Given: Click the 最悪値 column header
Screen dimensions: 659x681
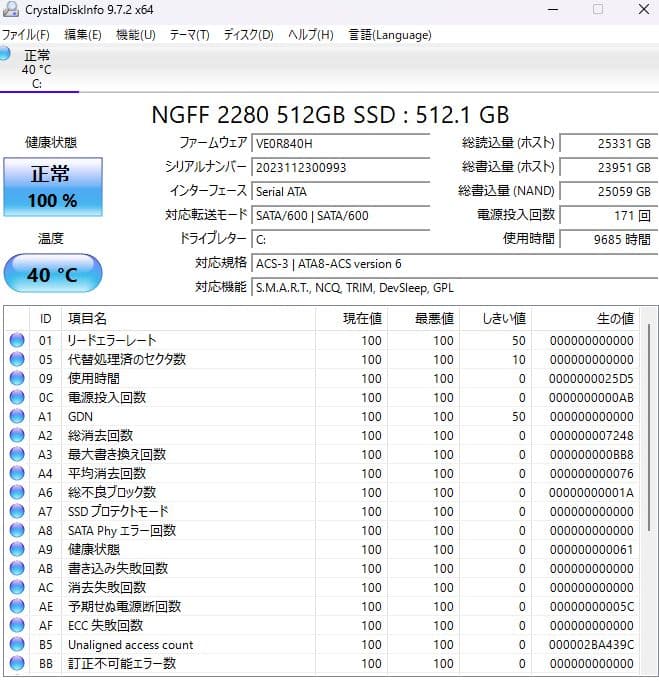Looking at the screenshot, I should 424,319.
